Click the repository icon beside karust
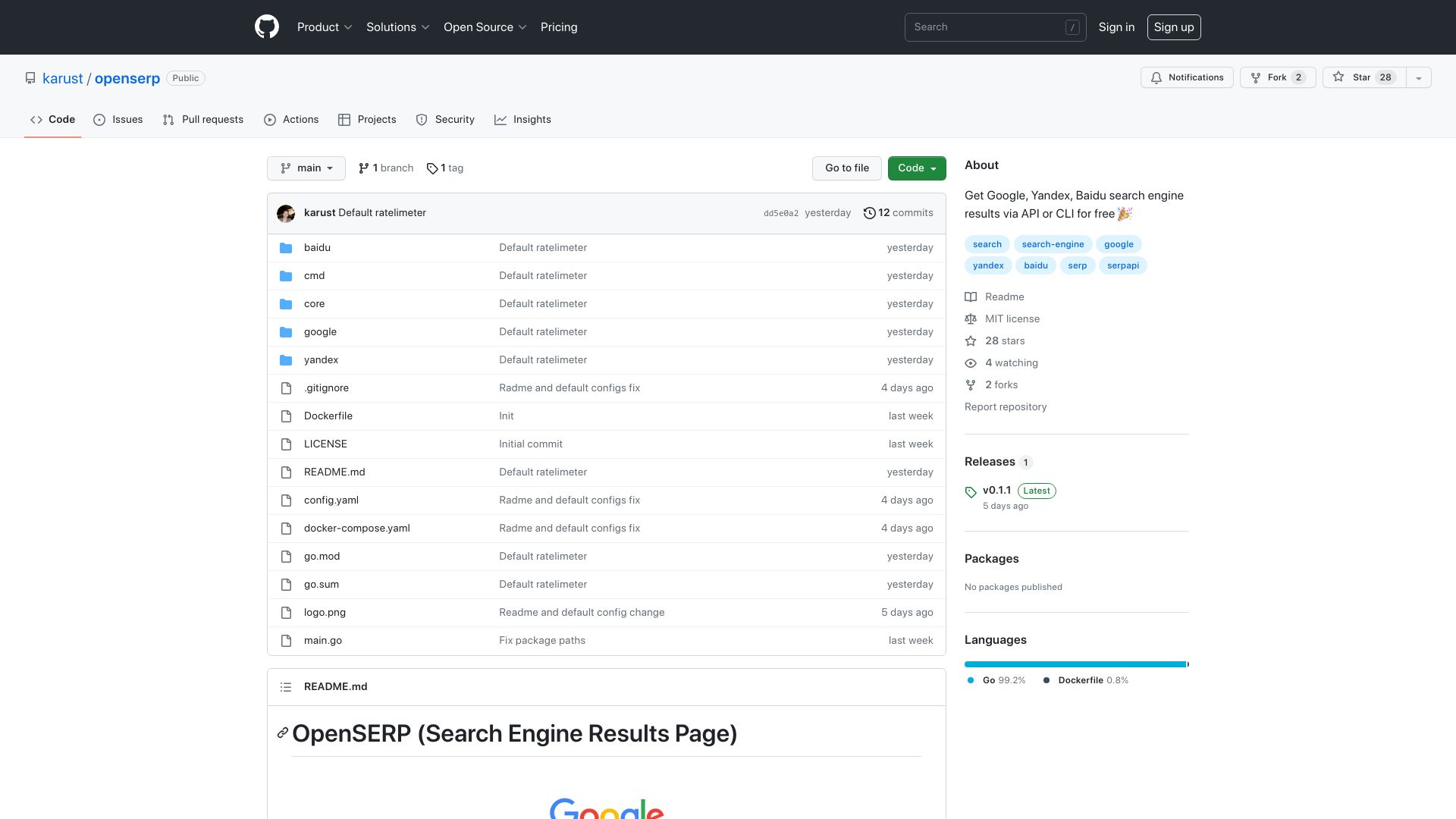Image resolution: width=1456 pixels, height=819 pixels. coord(30,78)
